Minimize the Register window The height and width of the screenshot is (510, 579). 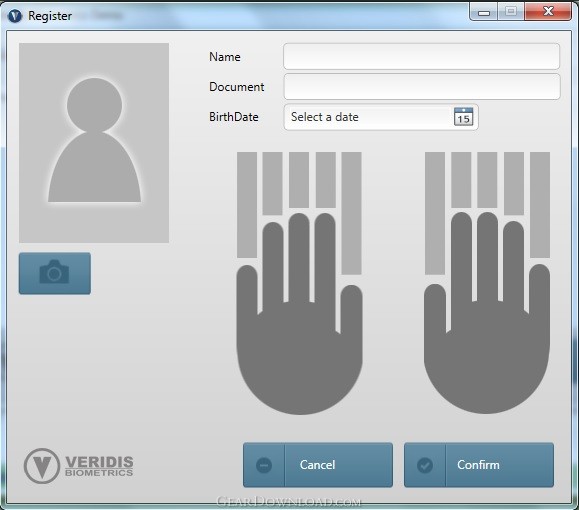click(484, 12)
